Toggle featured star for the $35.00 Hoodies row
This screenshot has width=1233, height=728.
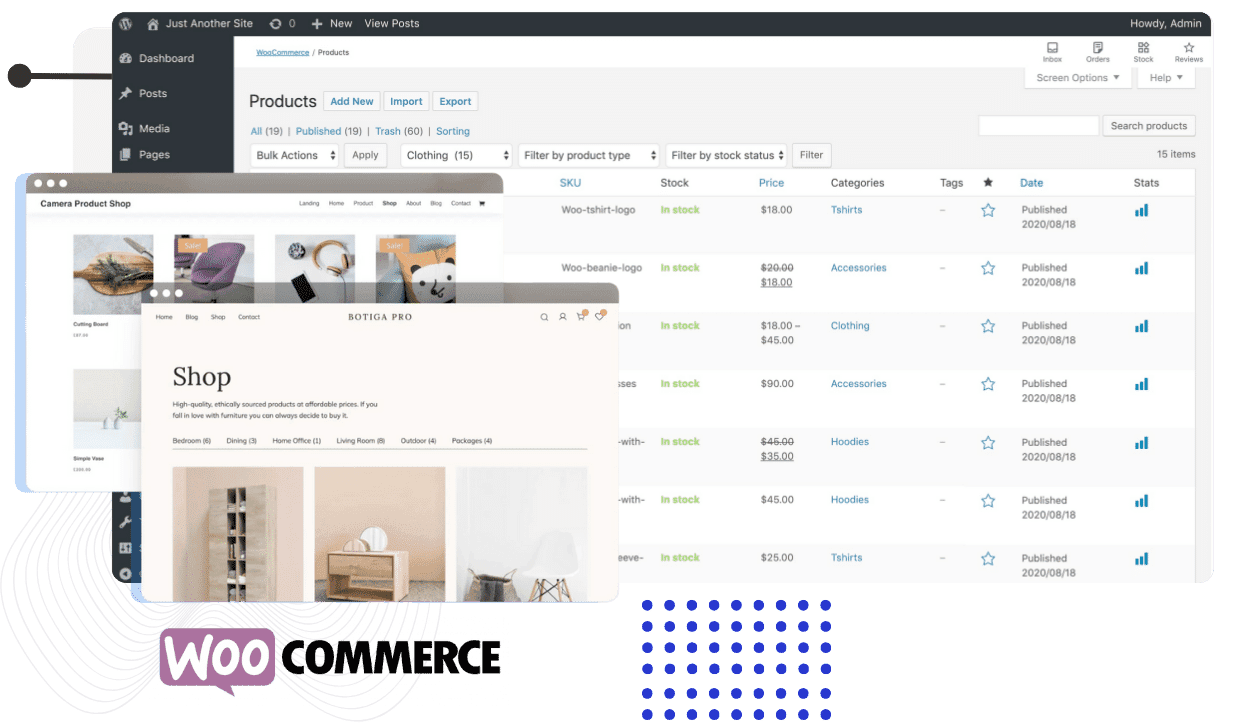988,442
